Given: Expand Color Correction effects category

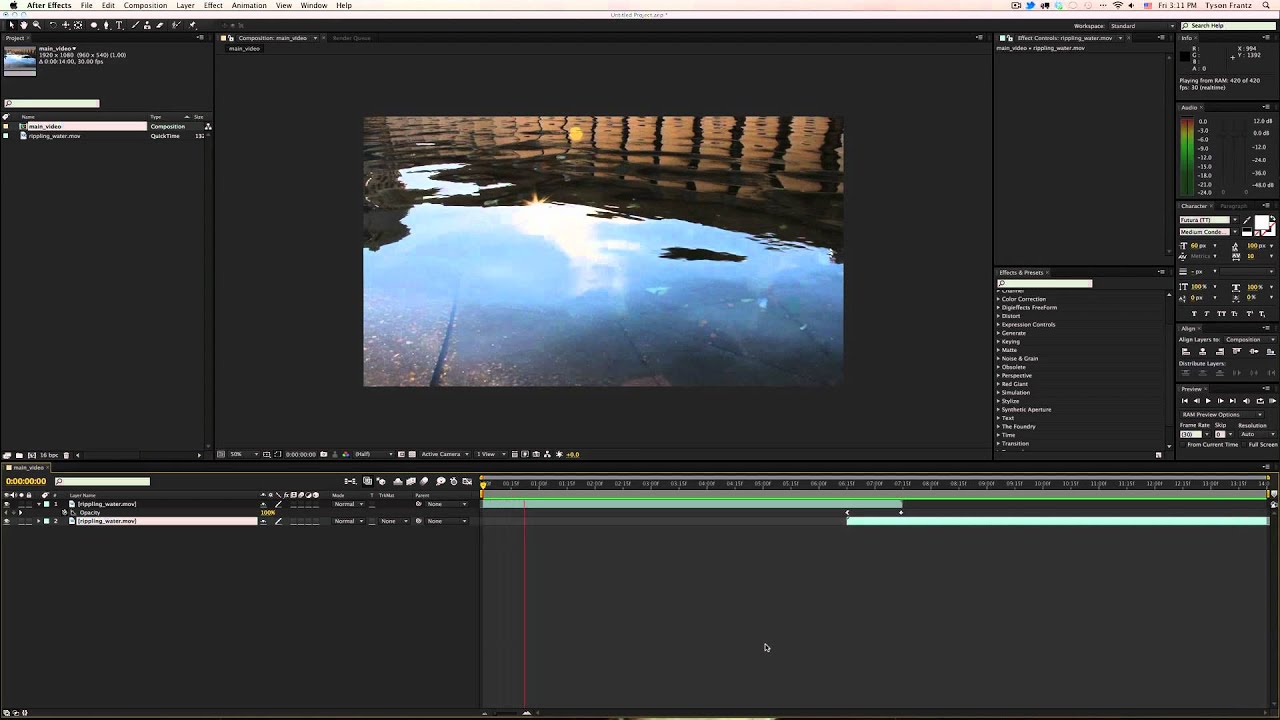Looking at the screenshot, I should point(998,299).
